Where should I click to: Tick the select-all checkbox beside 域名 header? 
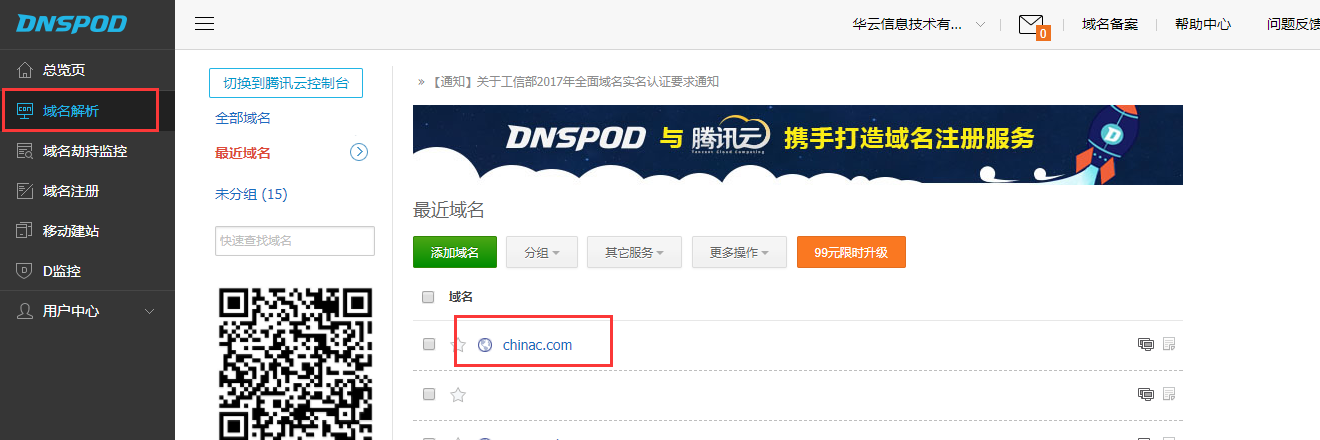point(428,297)
